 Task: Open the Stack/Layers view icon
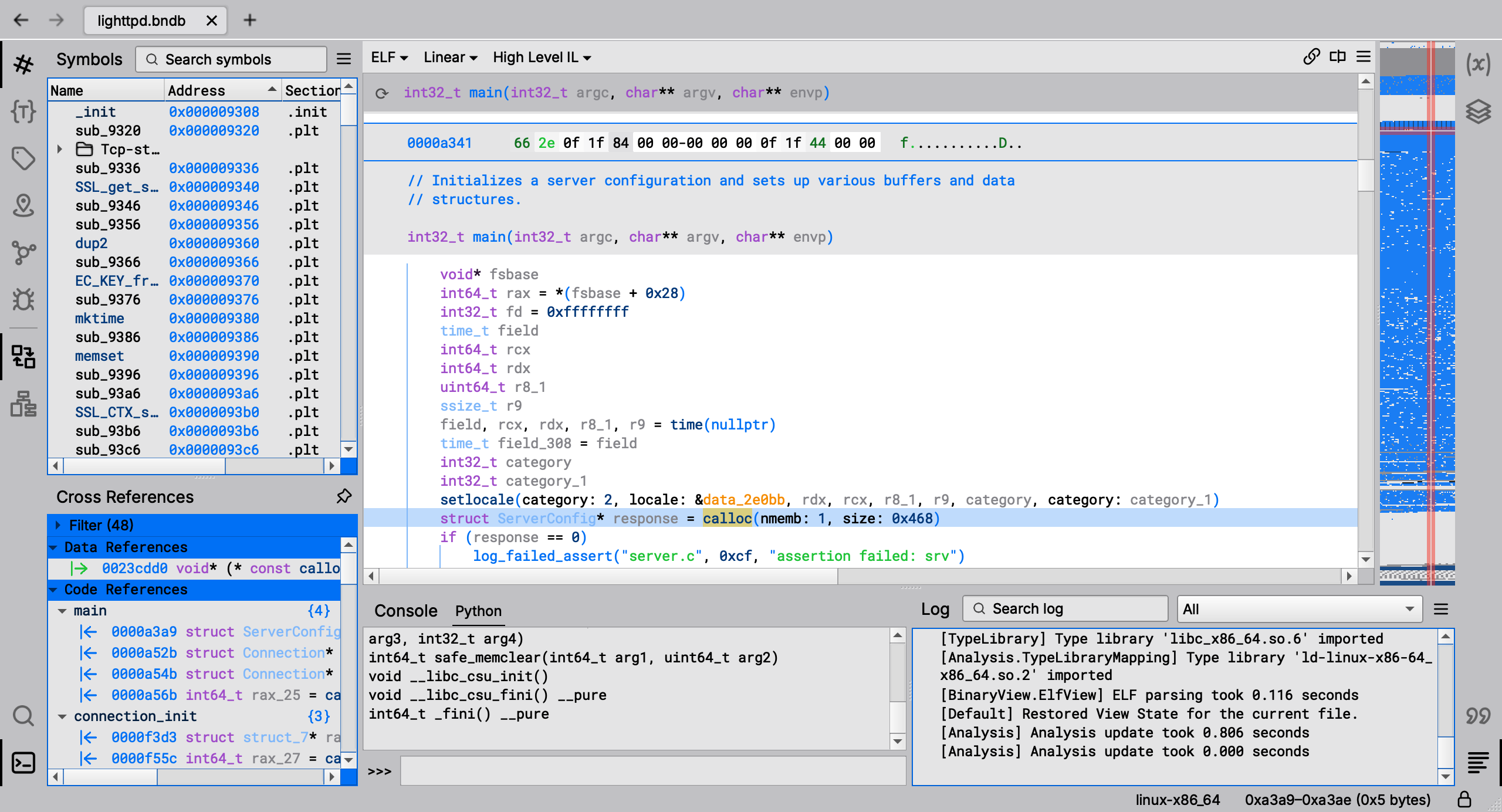[x=1477, y=111]
